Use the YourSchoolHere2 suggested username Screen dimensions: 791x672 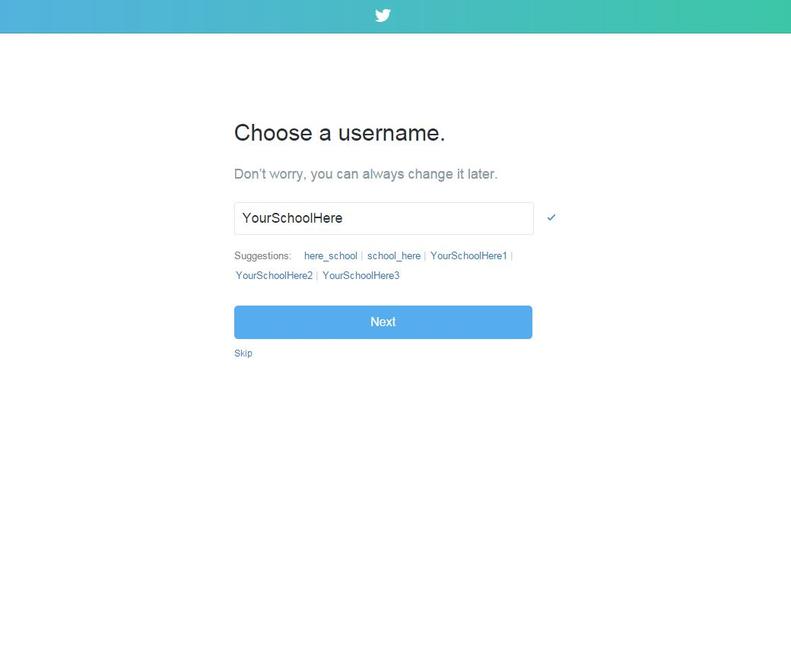(x=274, y=275)
